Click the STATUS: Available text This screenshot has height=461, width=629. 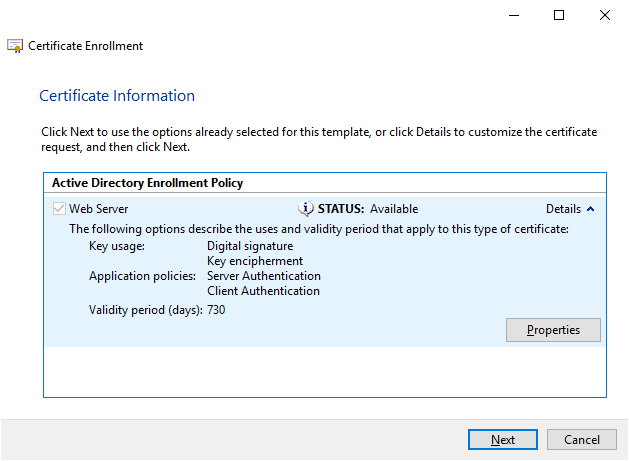368,209
